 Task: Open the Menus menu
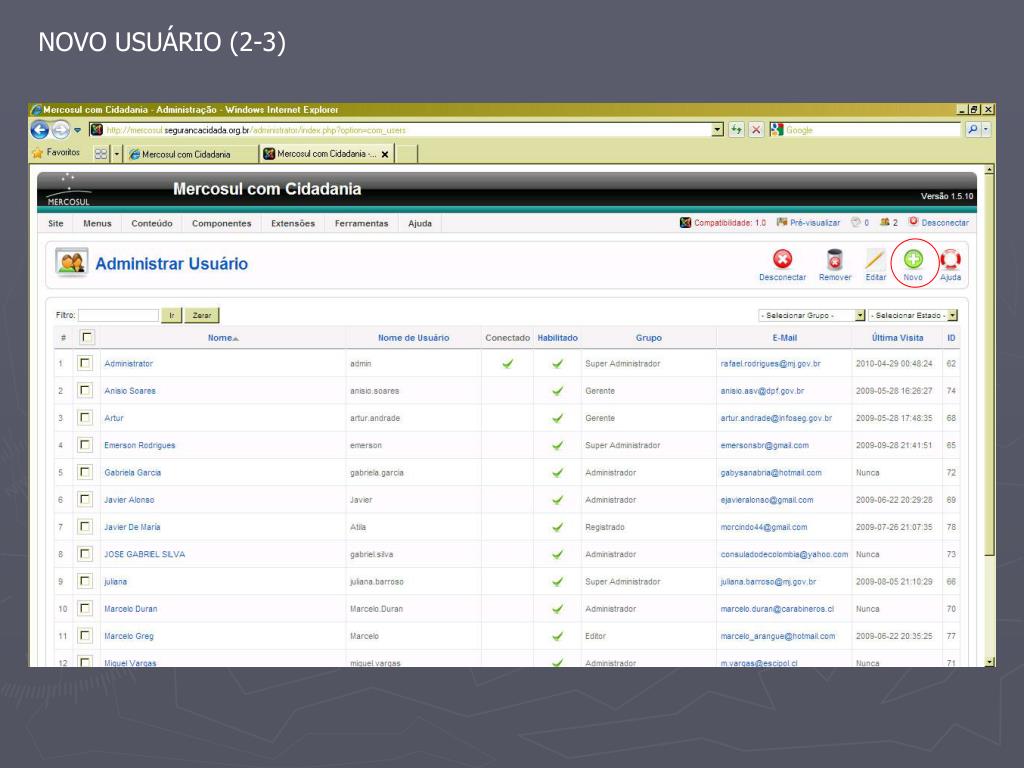click(x=97, y=223)
